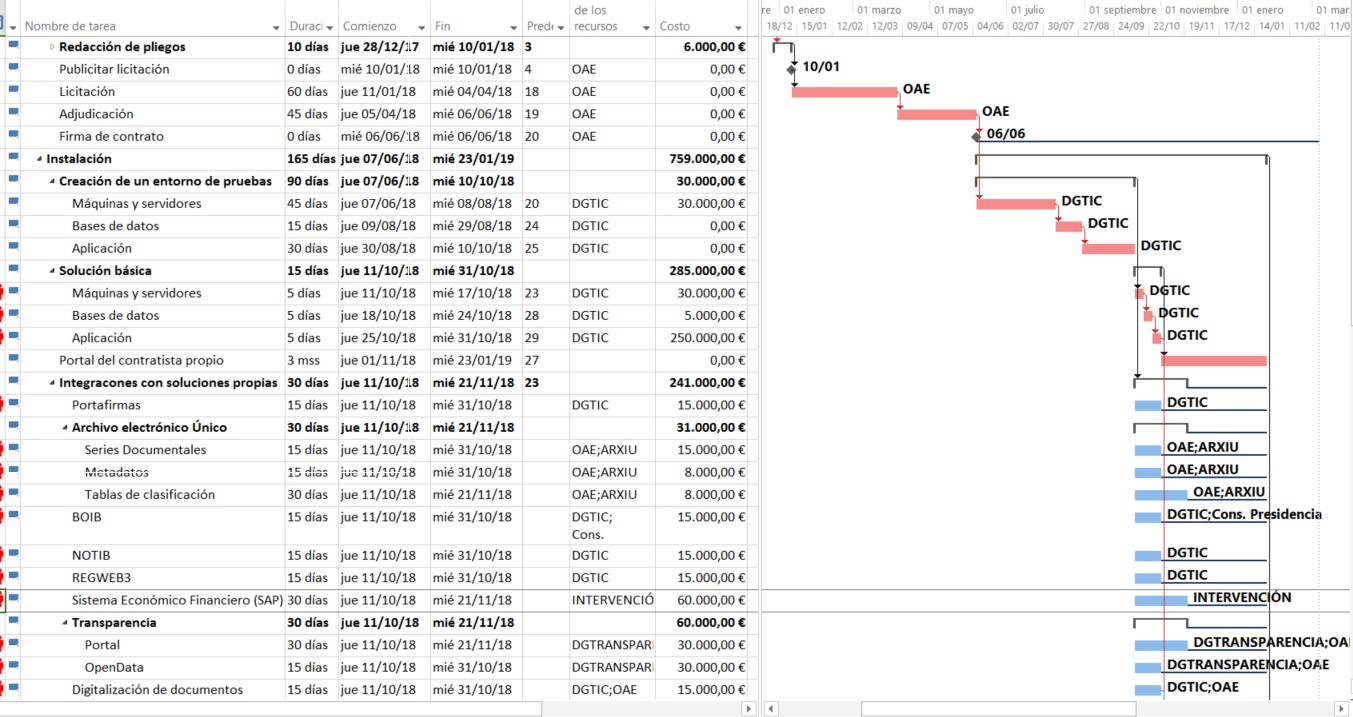The image size is (1353, 717).
Task: Select the 250.000,00 € cost cell
Action: click(x=702, y=338)
